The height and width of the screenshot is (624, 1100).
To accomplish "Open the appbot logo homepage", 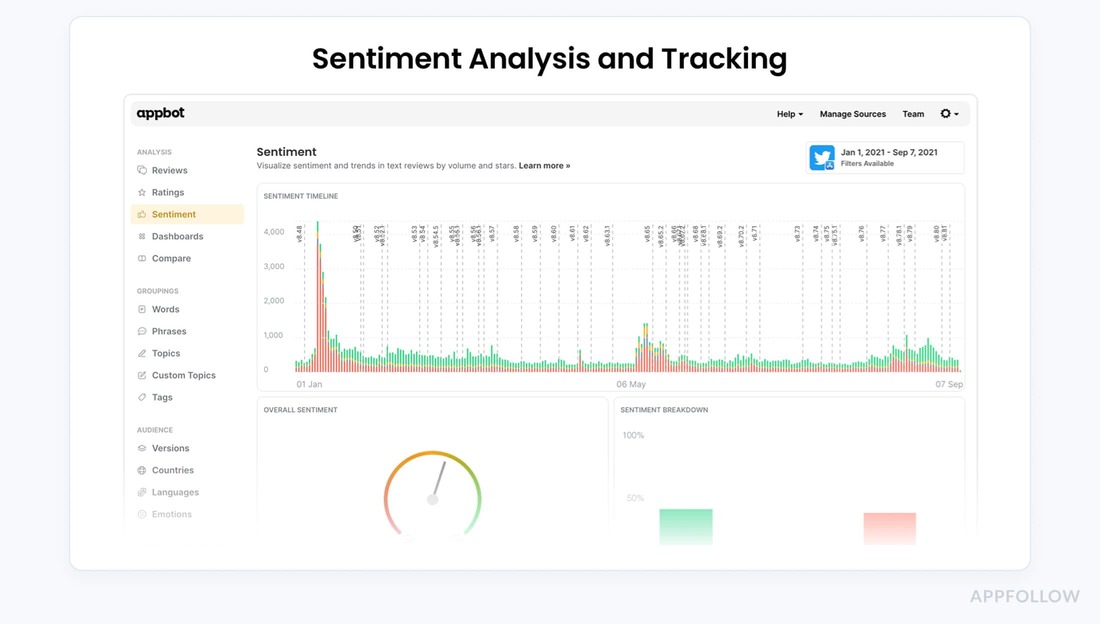I will coord(160,113).
